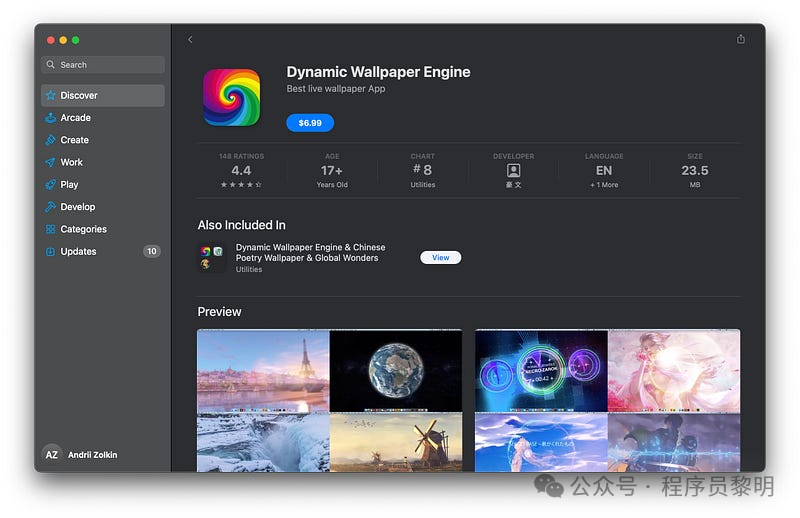Image resolution: width=800 pixels, height=518 pixels.
Task: Click the AZ account avatar
Action: click(x=52, y=454)
